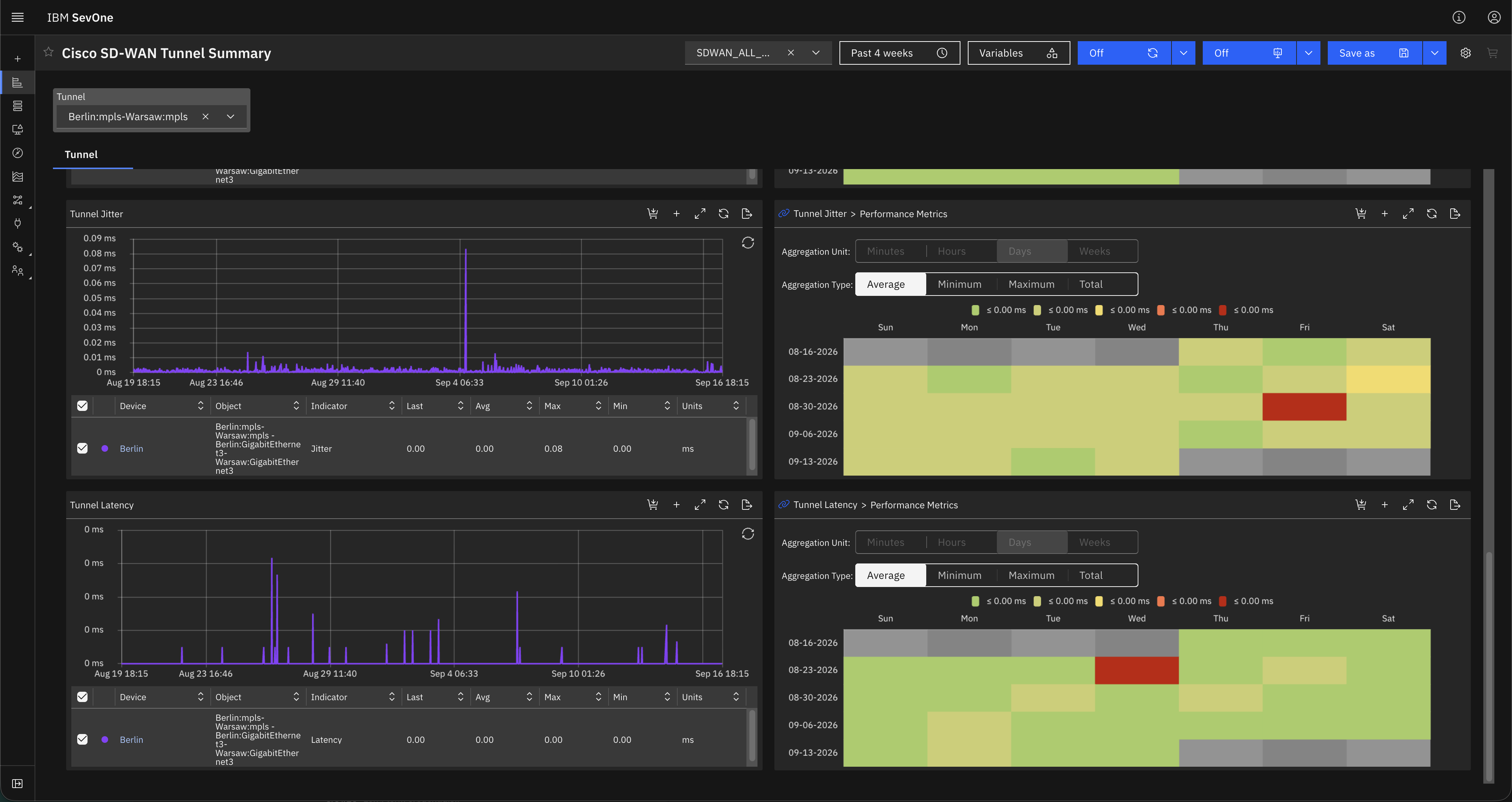
Task: Open the users icon in sidebar
Action: [x=18, y=270]
